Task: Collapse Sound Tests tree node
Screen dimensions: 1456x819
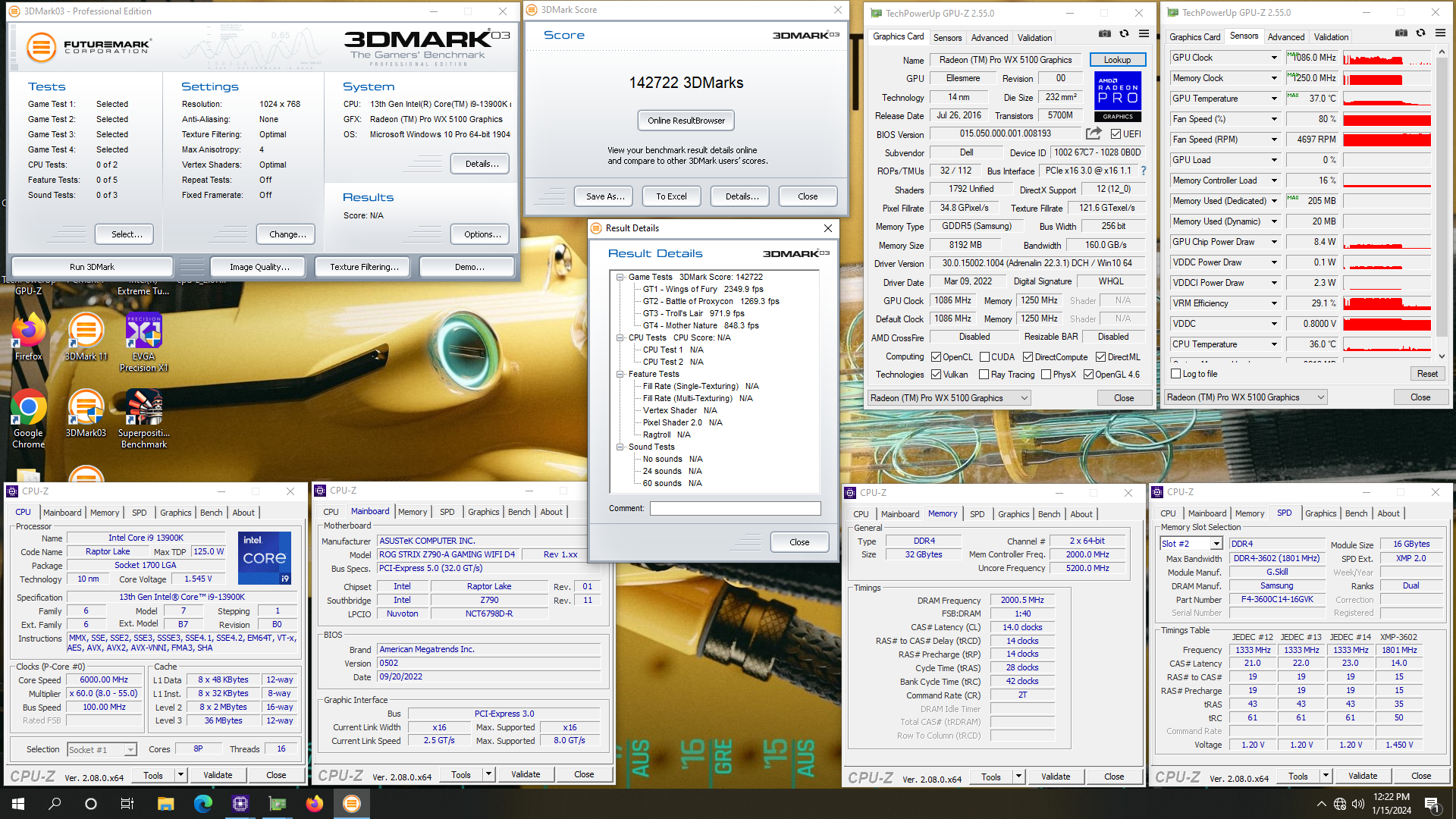Action: (x=620, y=447)
